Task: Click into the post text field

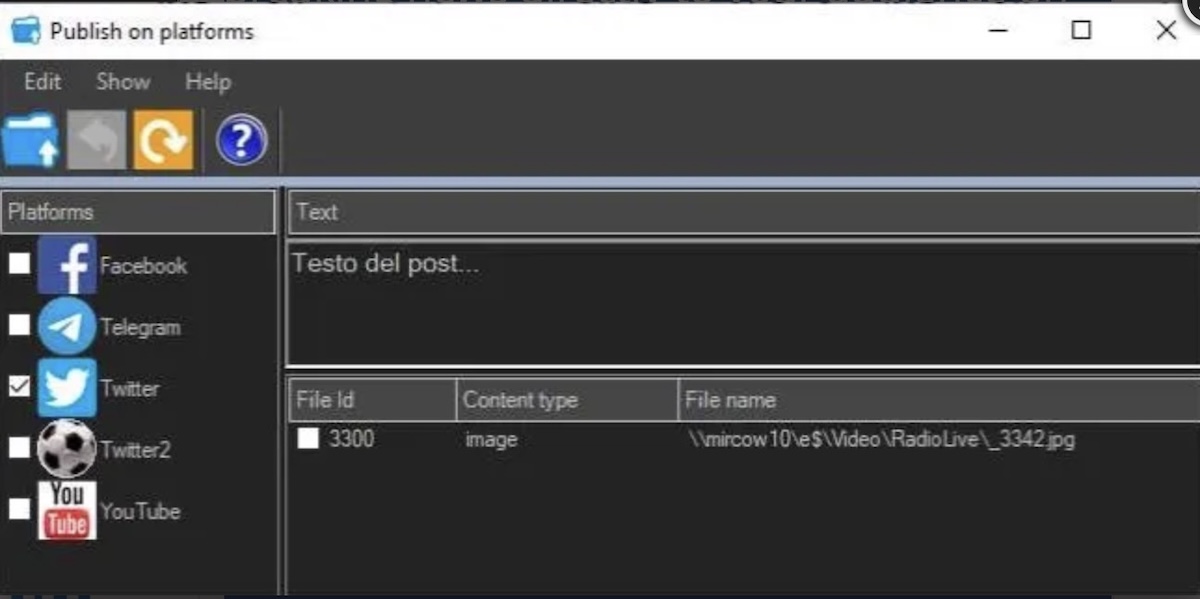Action: (740, 305)
